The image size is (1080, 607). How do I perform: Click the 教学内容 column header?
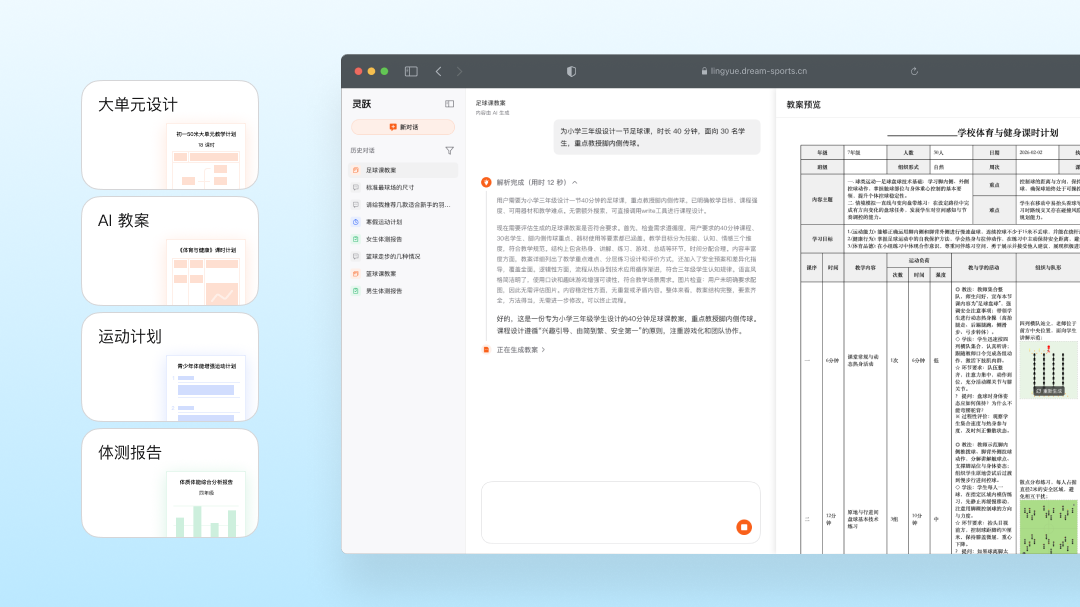pos(865,267)
